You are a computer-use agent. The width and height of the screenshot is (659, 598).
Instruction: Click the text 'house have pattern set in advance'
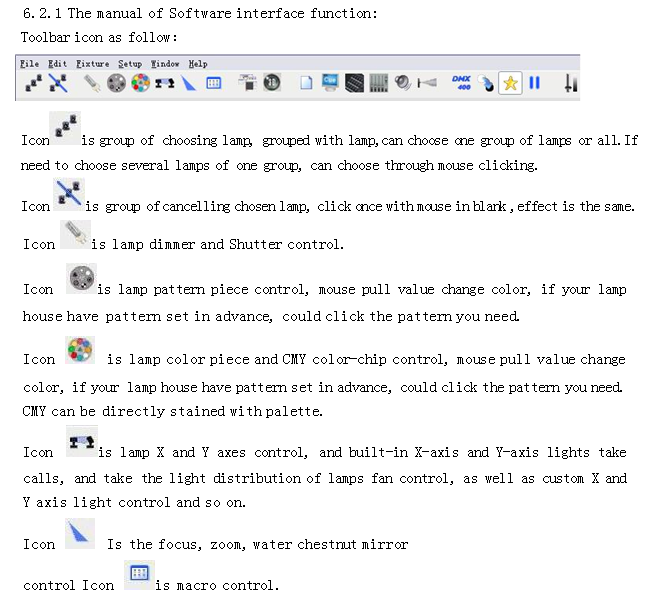pyautogui.click(x=147, y=316)
